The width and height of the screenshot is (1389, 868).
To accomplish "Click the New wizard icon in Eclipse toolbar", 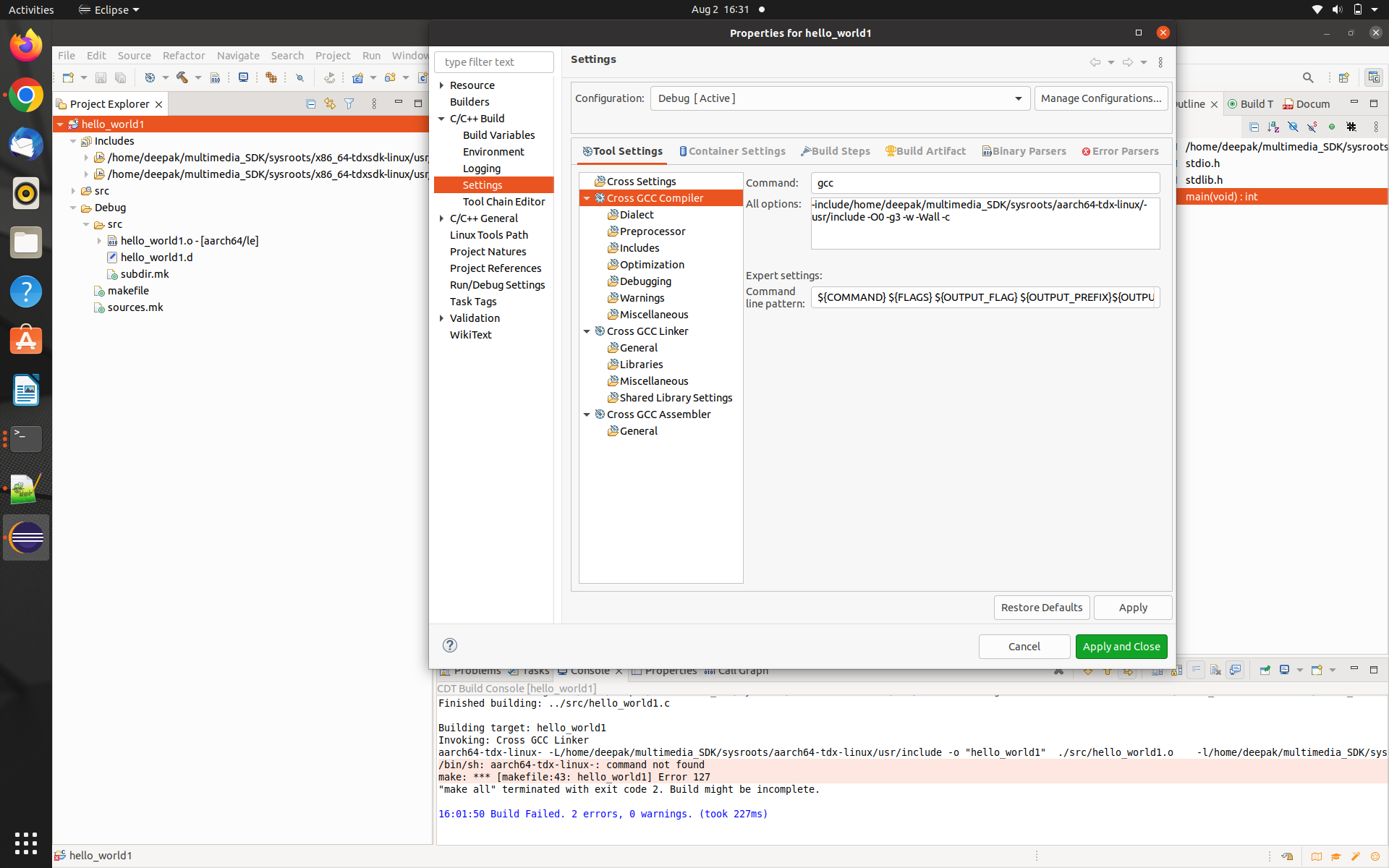I will (68, 77).
